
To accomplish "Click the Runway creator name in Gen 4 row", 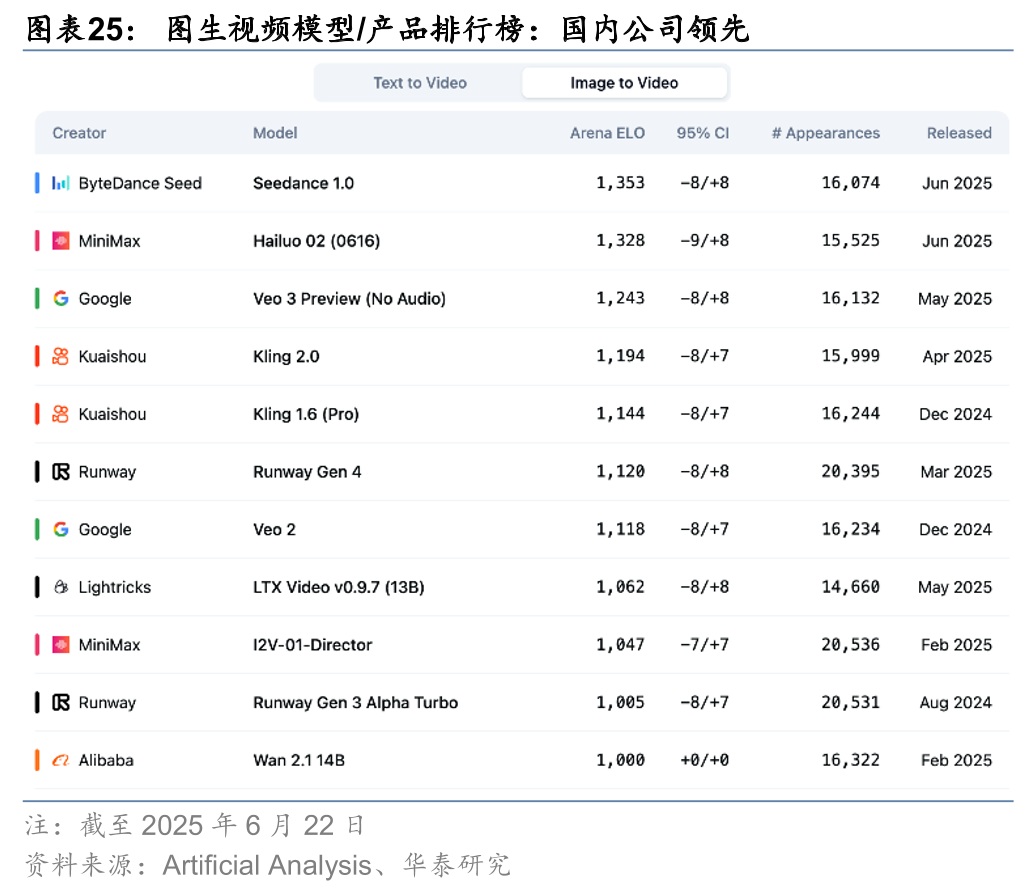I will pyautogui.click(x=107, y=472).
